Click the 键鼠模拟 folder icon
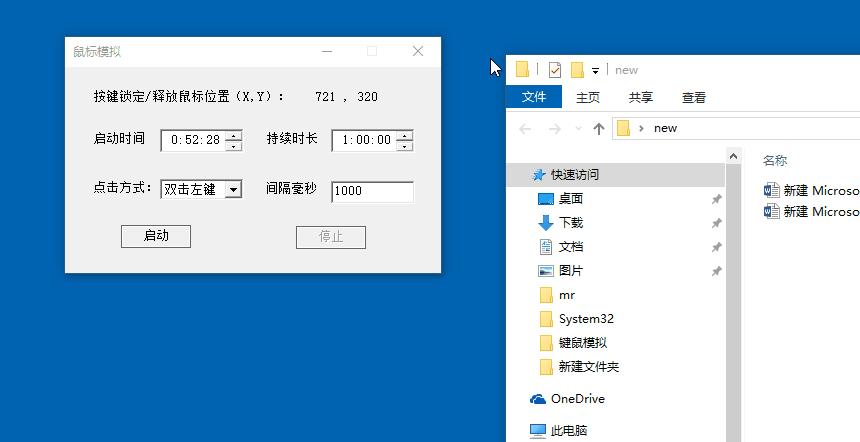Screen dimensions: 860x442 [x=546, y=343]
